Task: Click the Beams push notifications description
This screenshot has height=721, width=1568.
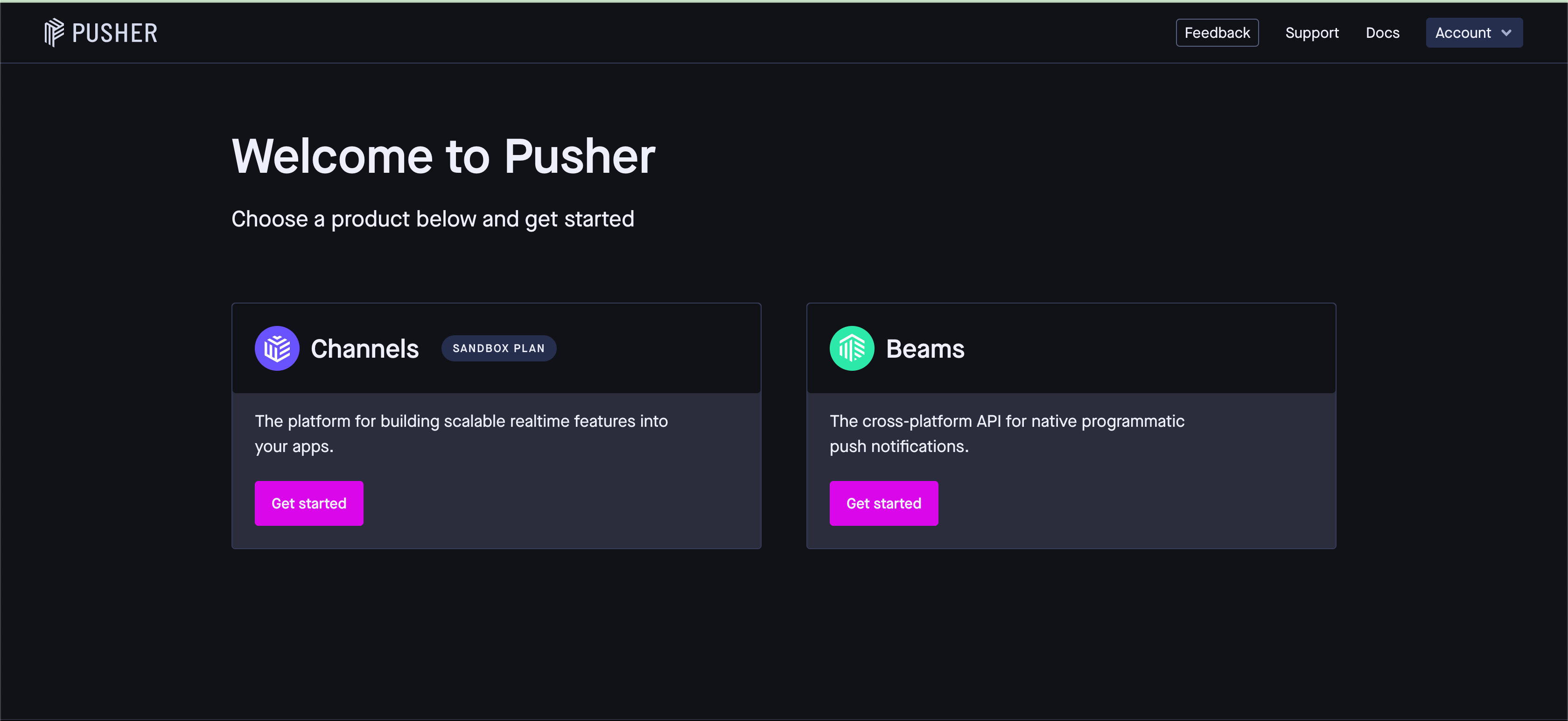Action: (x=1007, y=433)
